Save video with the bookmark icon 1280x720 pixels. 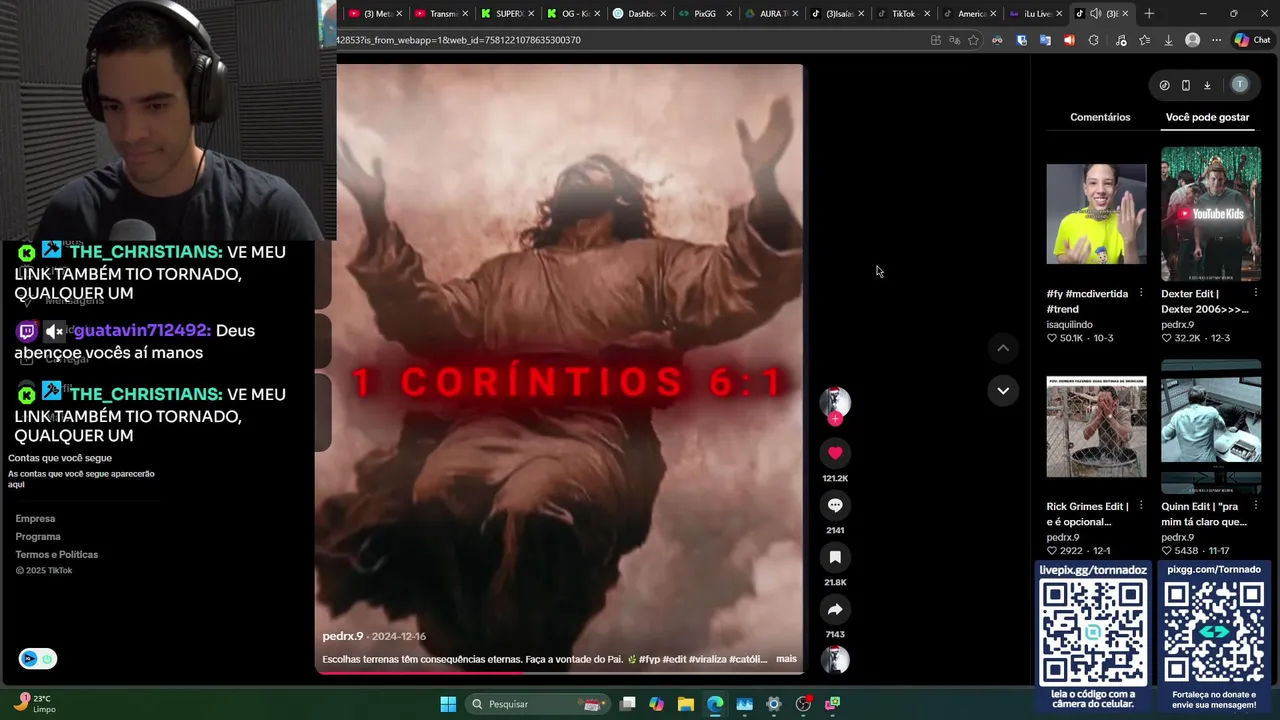(x=835, y=557)
